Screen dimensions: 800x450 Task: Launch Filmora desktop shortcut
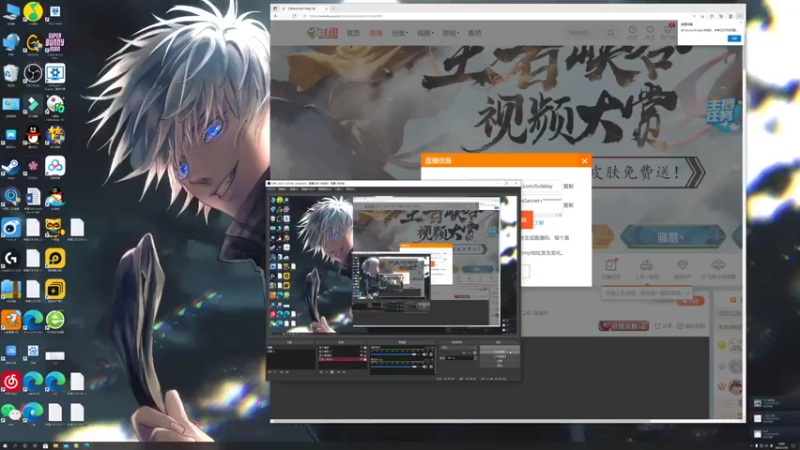[x=33, y=105]
